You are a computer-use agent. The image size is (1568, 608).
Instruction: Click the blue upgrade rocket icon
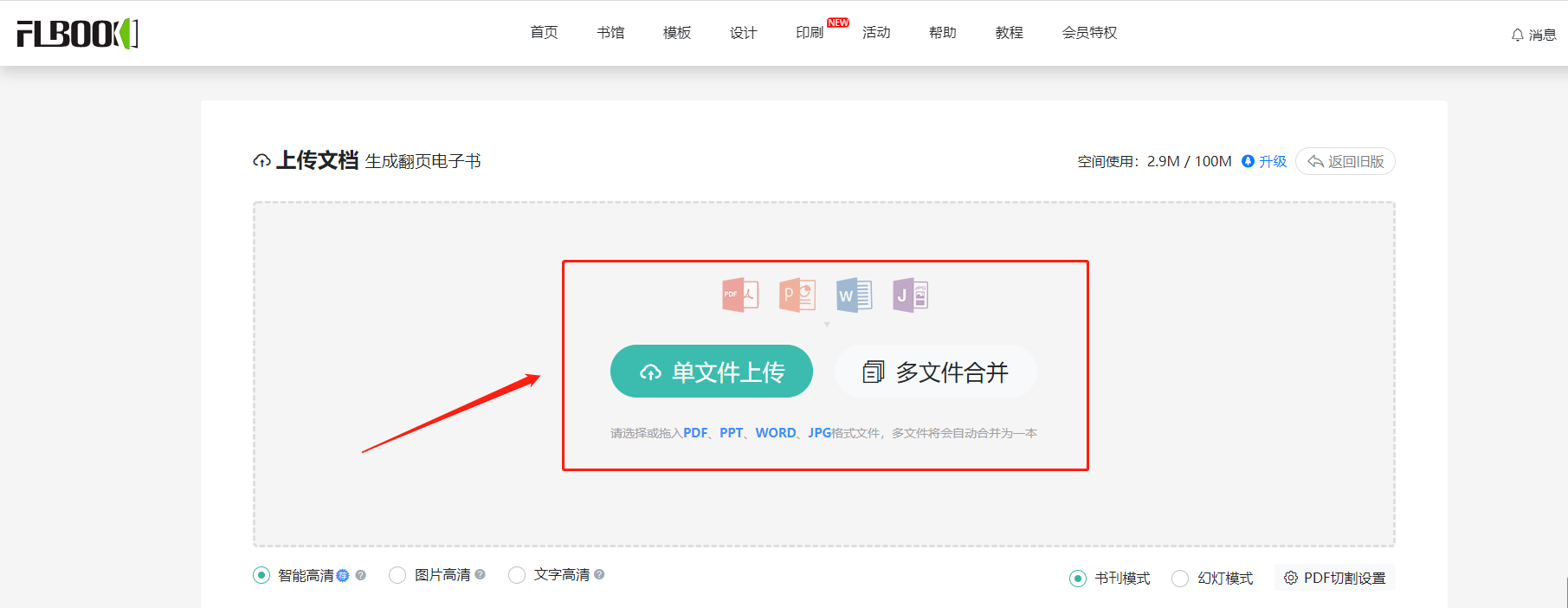1248,161
